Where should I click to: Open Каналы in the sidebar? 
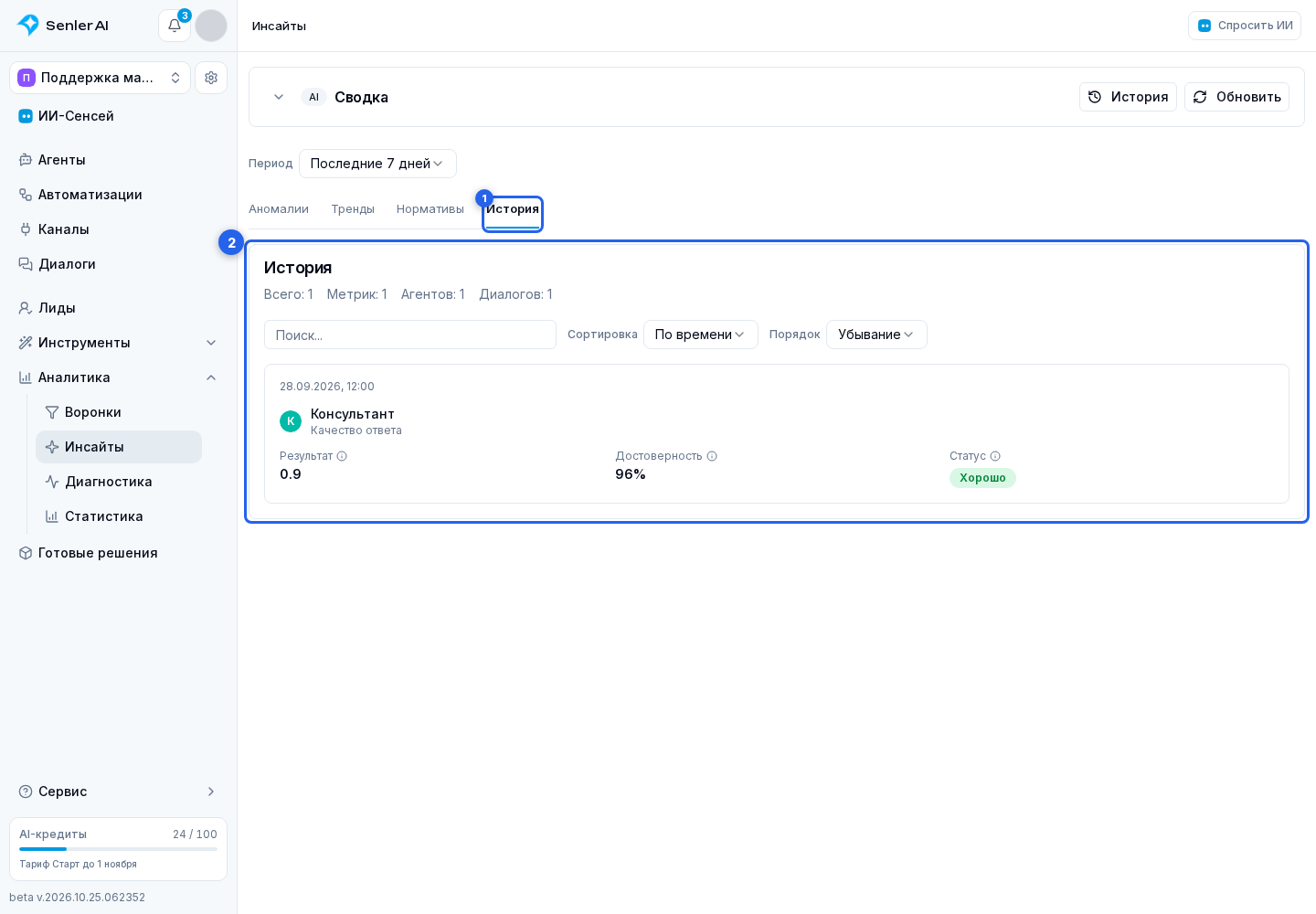(x=118, y=229)
